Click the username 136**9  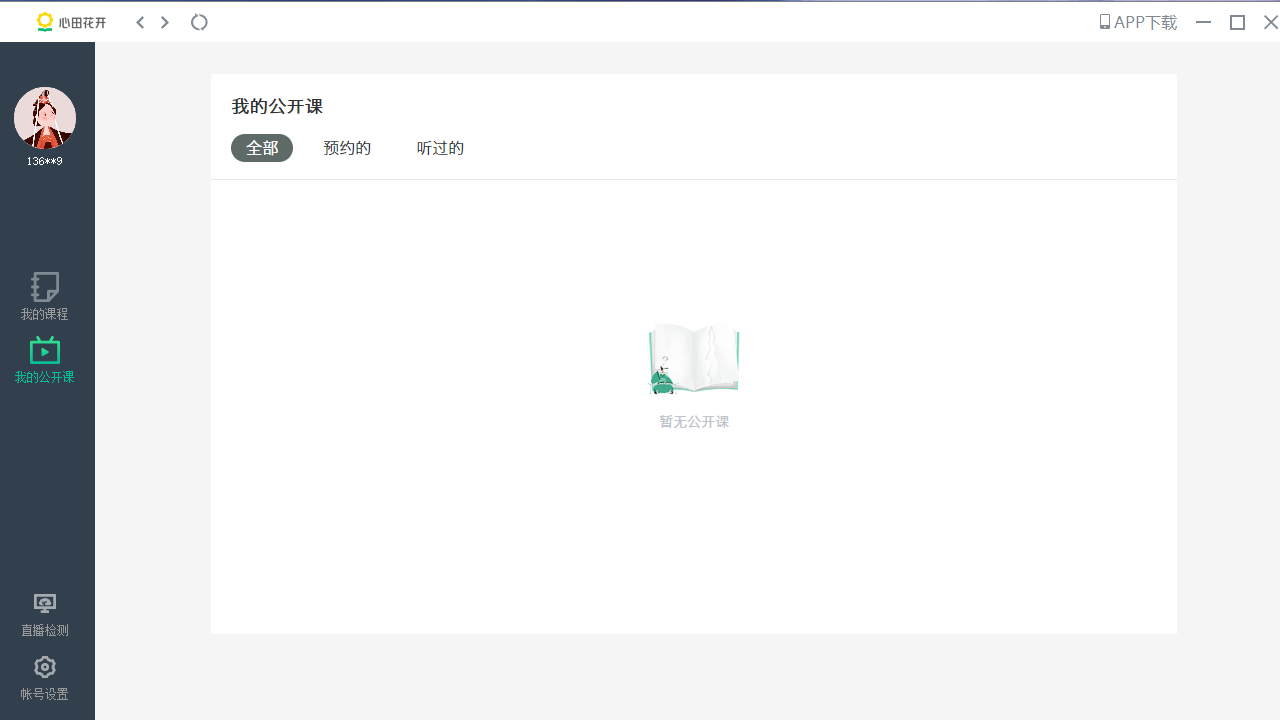point(45,160)
